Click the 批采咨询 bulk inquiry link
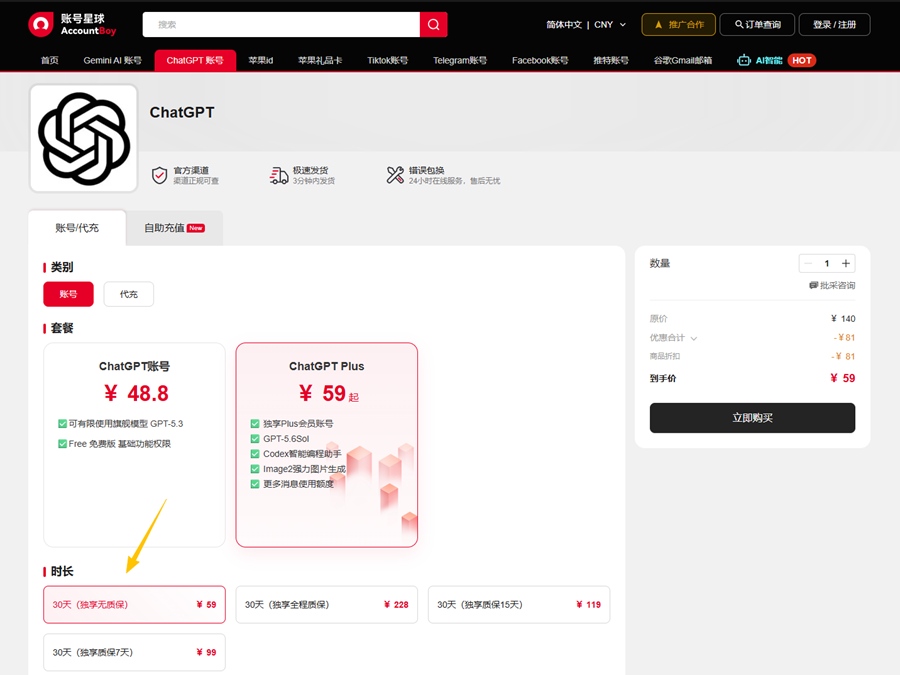The height and width of the screenshot is (675, 900). tap(832, 285)
